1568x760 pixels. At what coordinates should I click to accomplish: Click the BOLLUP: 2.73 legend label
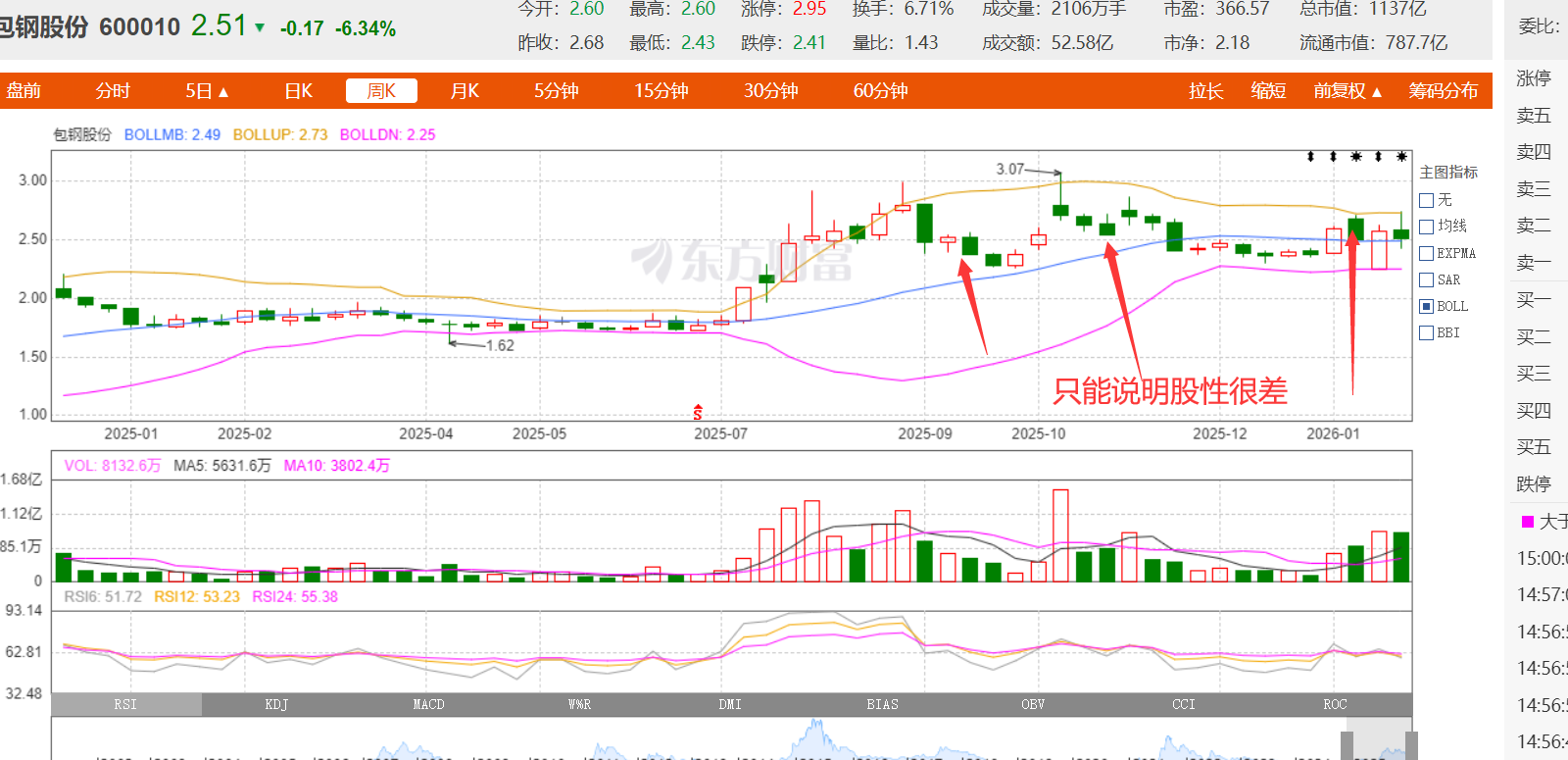pyautogui.click(x=280, y=134)
